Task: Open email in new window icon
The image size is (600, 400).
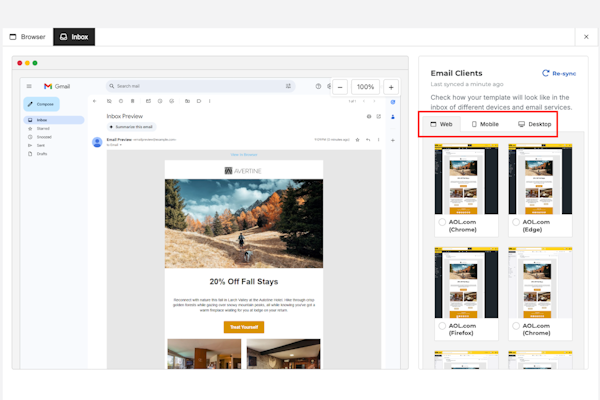Action: [378, 116]
